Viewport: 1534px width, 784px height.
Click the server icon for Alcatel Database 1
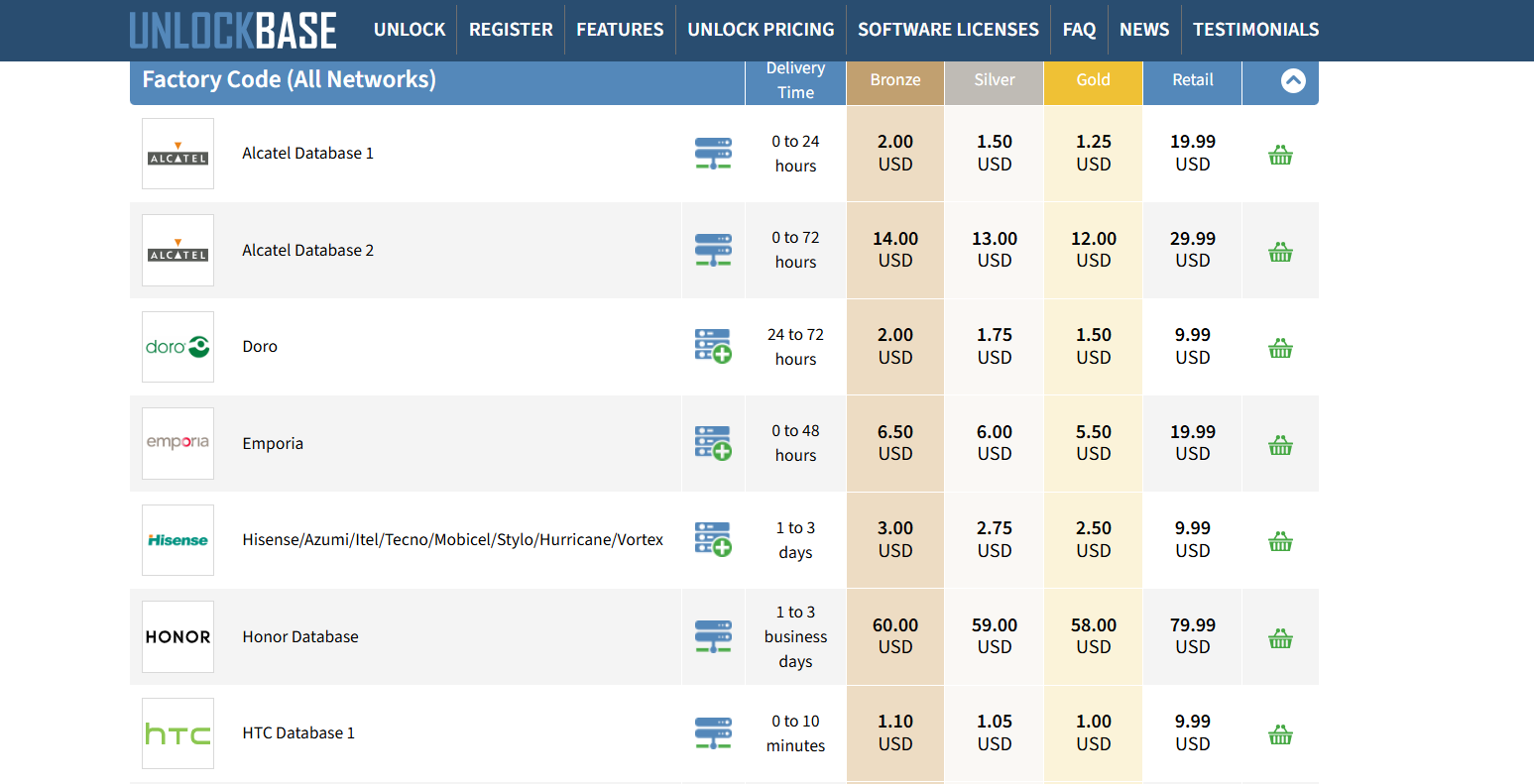click(713, 154)
